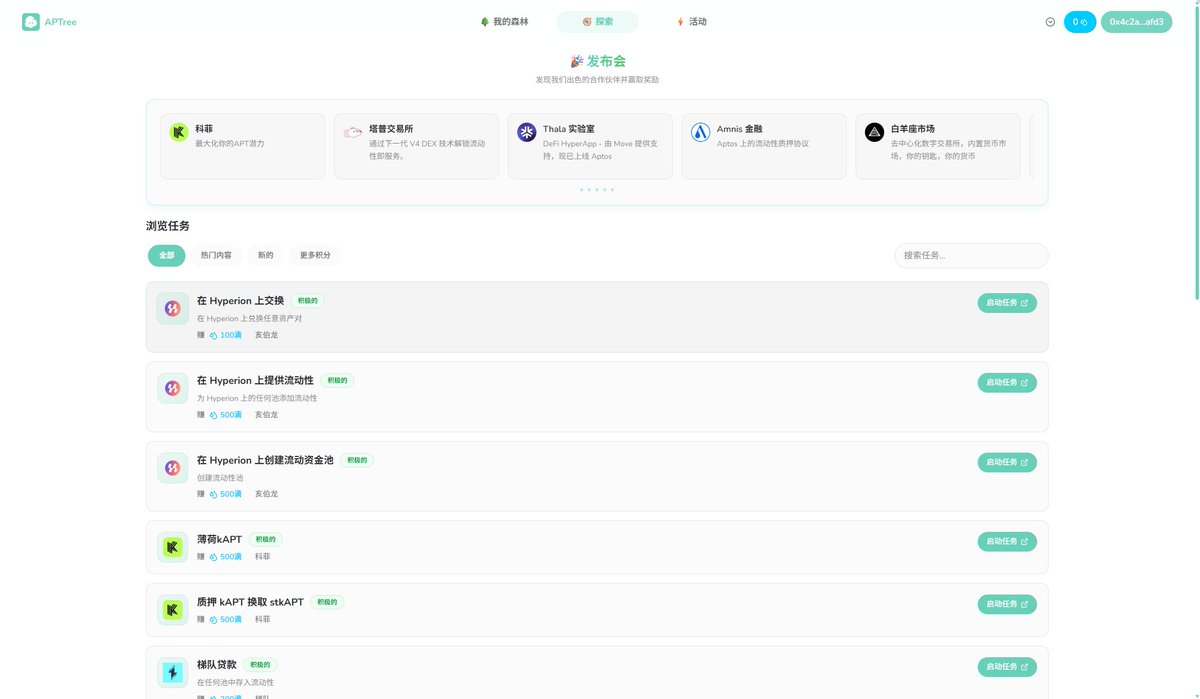1200x699 pixels.
Task: Click the 梯队贷款 task title
Action: pos(217,665)
